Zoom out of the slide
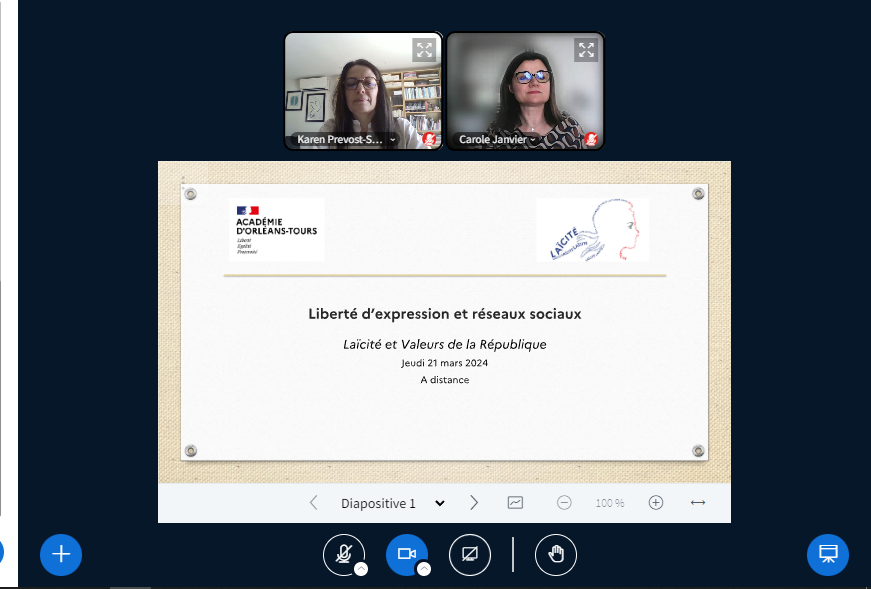Image resolution: width=871 pixels, height=589 pixels. tap(566, 503)
